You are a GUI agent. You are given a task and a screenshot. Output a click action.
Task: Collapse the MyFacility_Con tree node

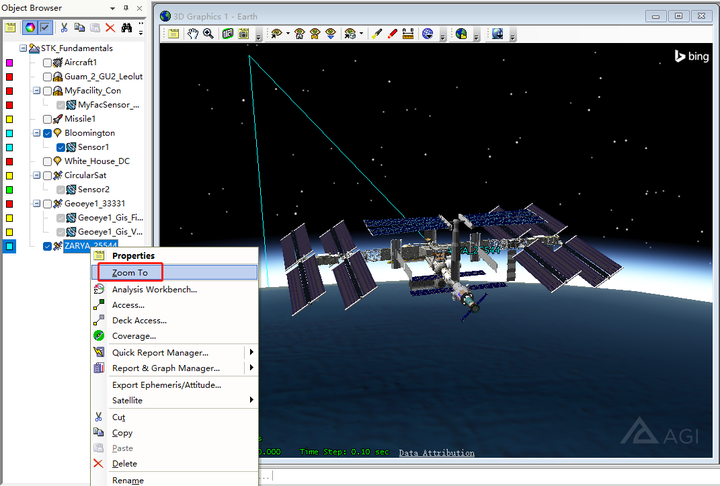[36, 91]
